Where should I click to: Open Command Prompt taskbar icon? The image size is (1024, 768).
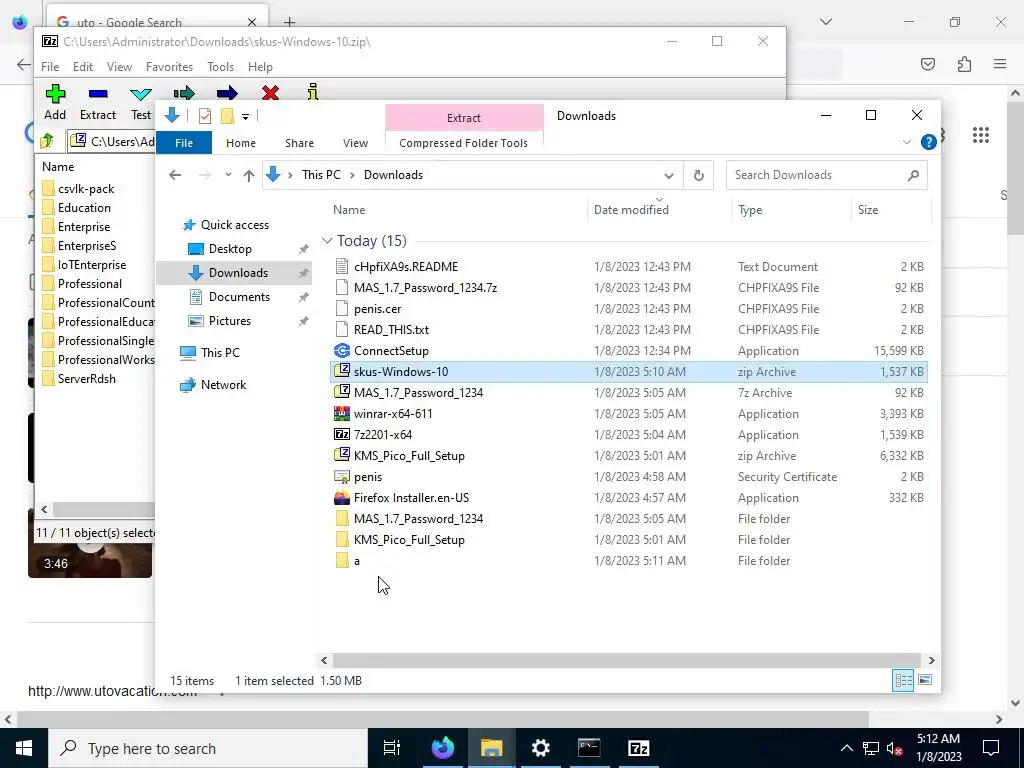(x=589, y=748)
